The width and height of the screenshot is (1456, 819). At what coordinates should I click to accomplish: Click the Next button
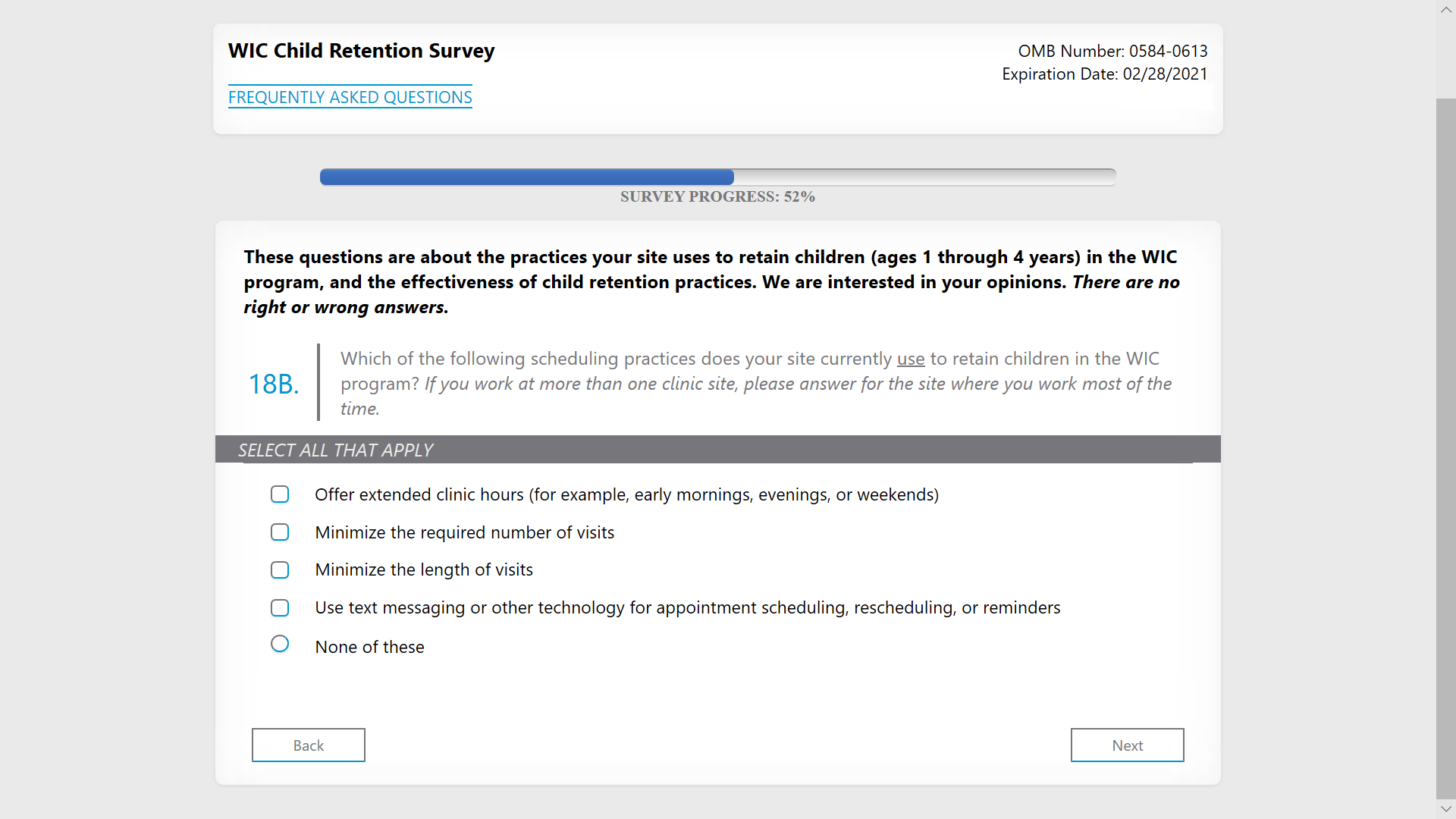click(x=1126, y=745)
